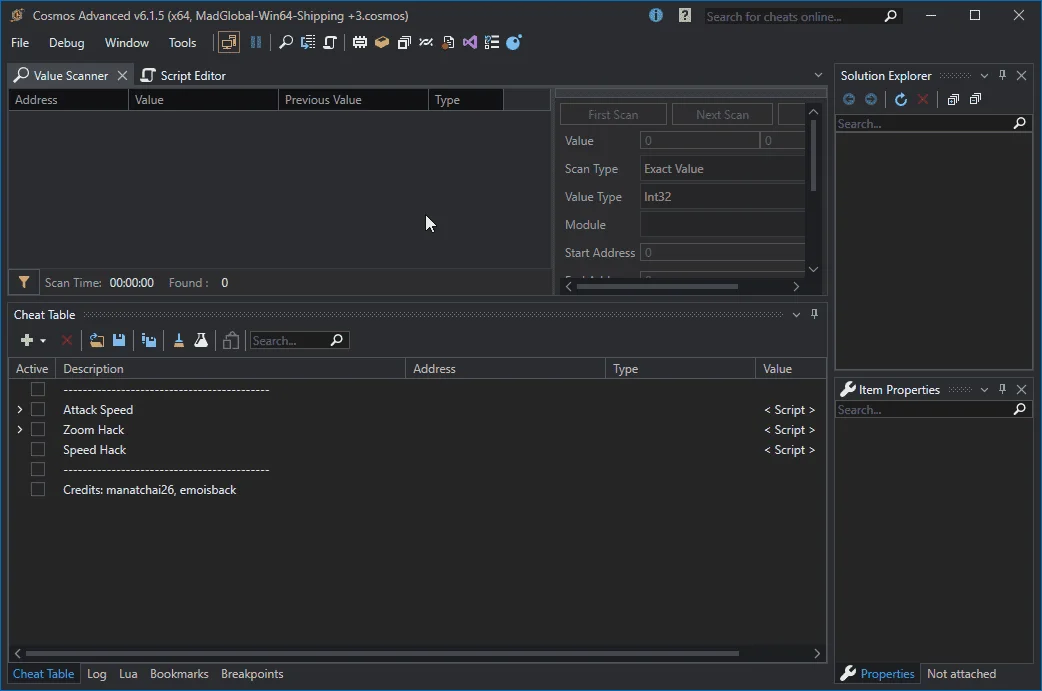Viewport: 1042px width, 691px height.
Task: Pin the Cheat Table panel
Action: [815, 314]
